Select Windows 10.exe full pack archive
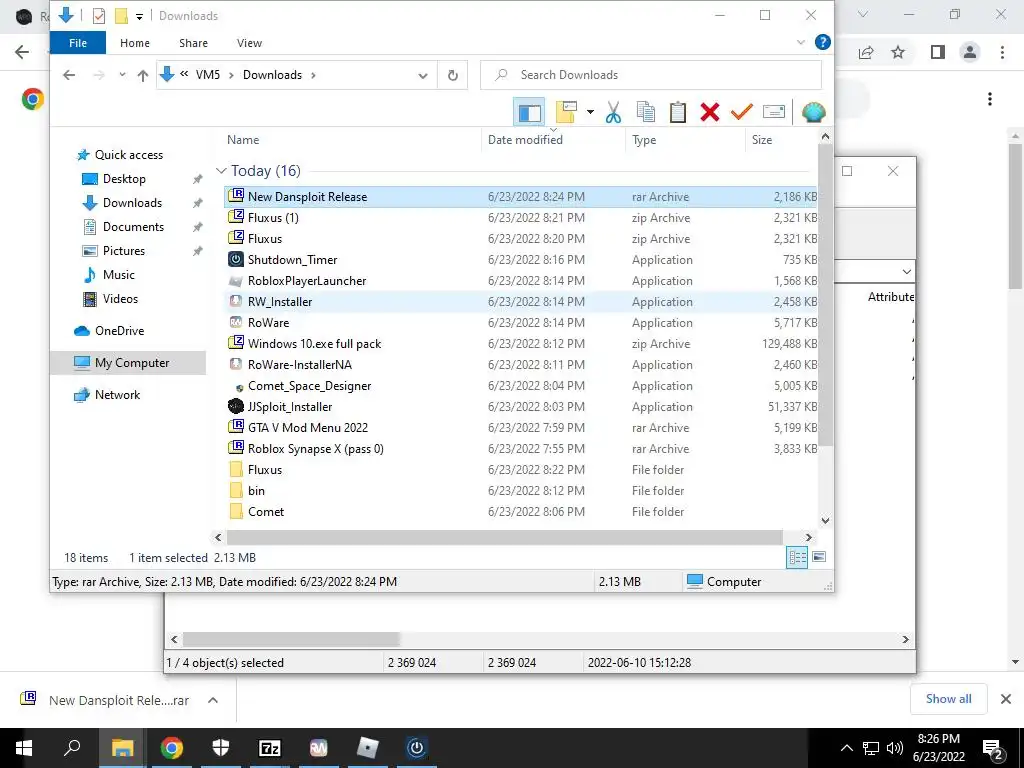The width and height of the screenshot is (1024, 768). click(520, 344)
